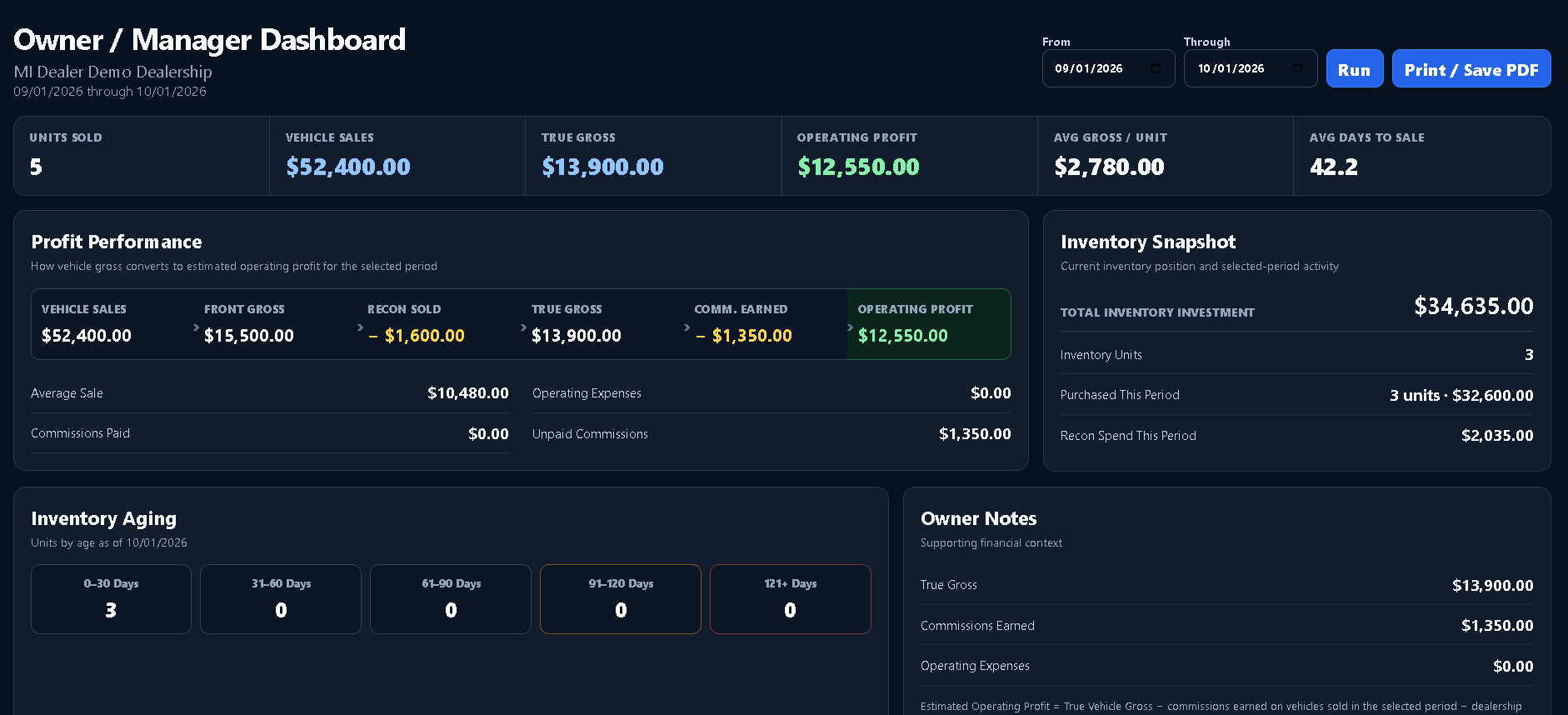
Task: Click the Recon Spend This Period value $2,035.00
Action: (1497, 436)
